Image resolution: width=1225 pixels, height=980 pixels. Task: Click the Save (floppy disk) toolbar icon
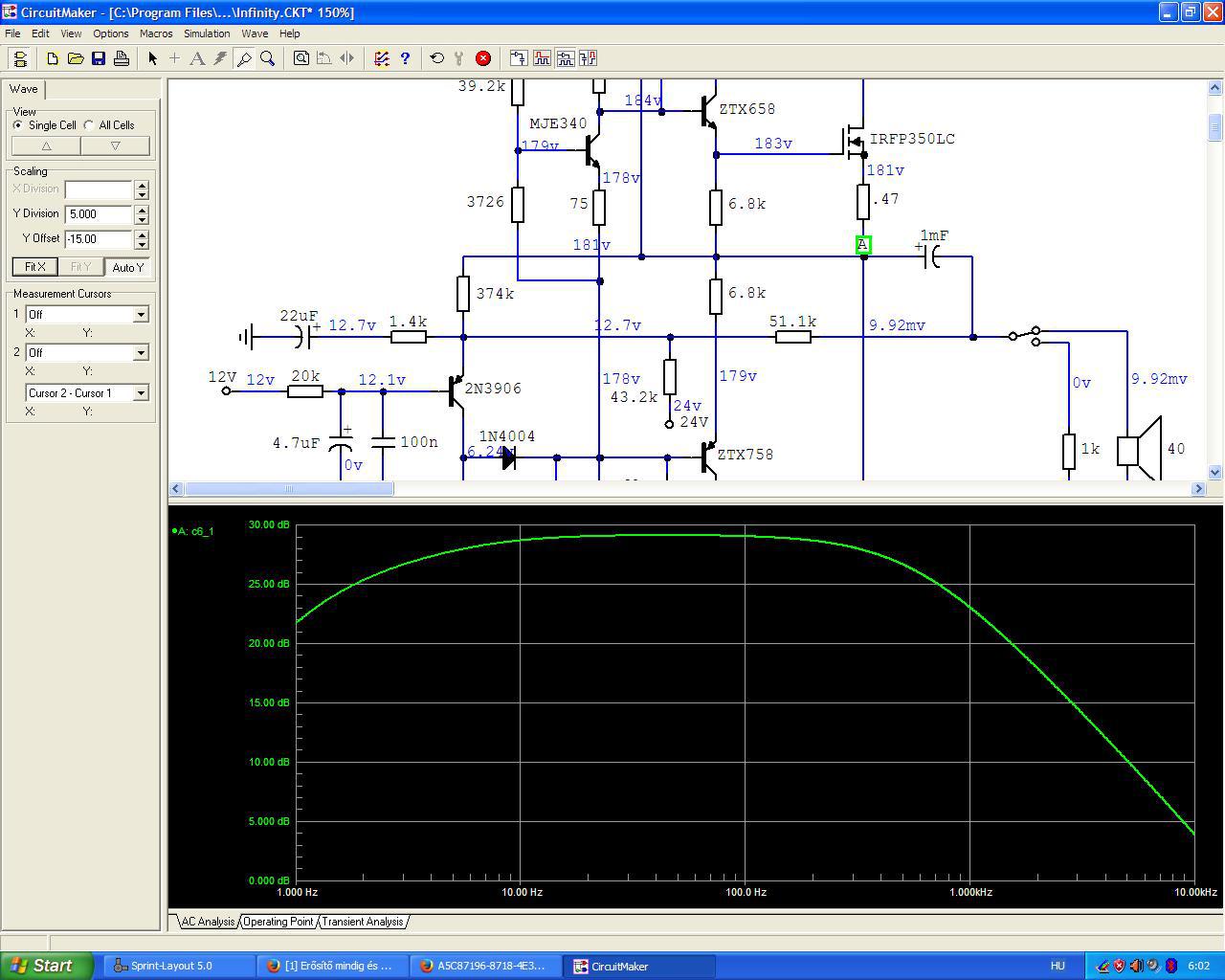99,58
